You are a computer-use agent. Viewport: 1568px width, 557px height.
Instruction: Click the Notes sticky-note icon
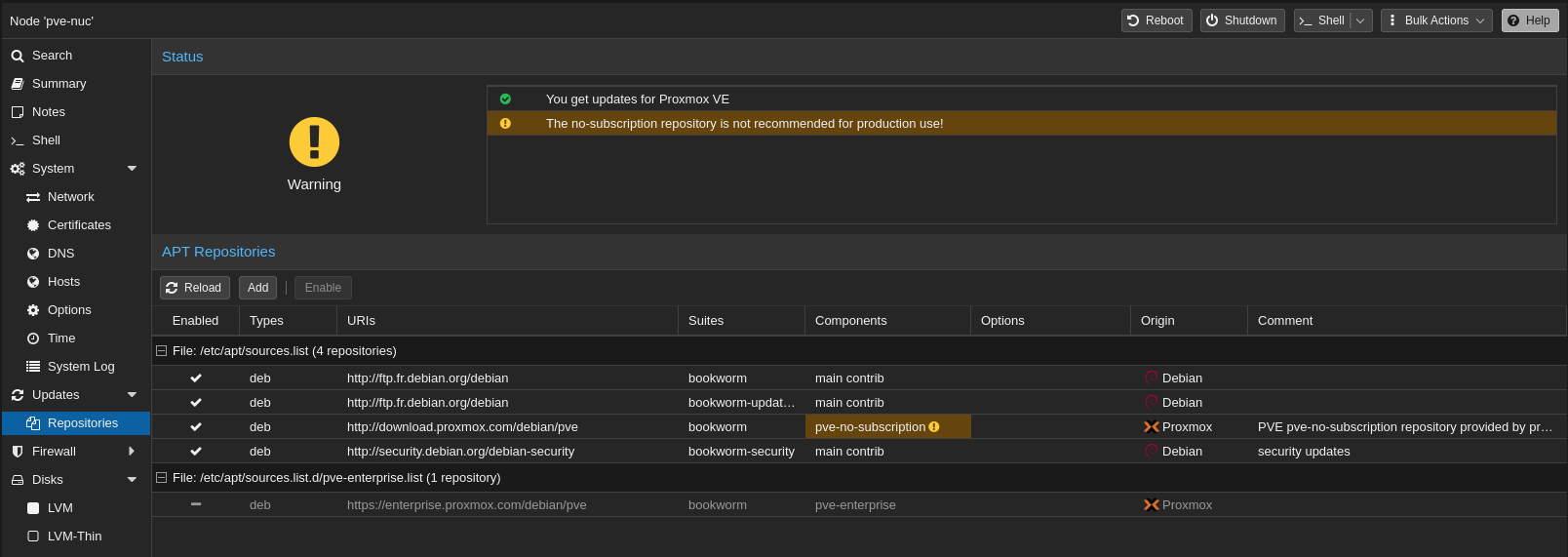(18, 112)
